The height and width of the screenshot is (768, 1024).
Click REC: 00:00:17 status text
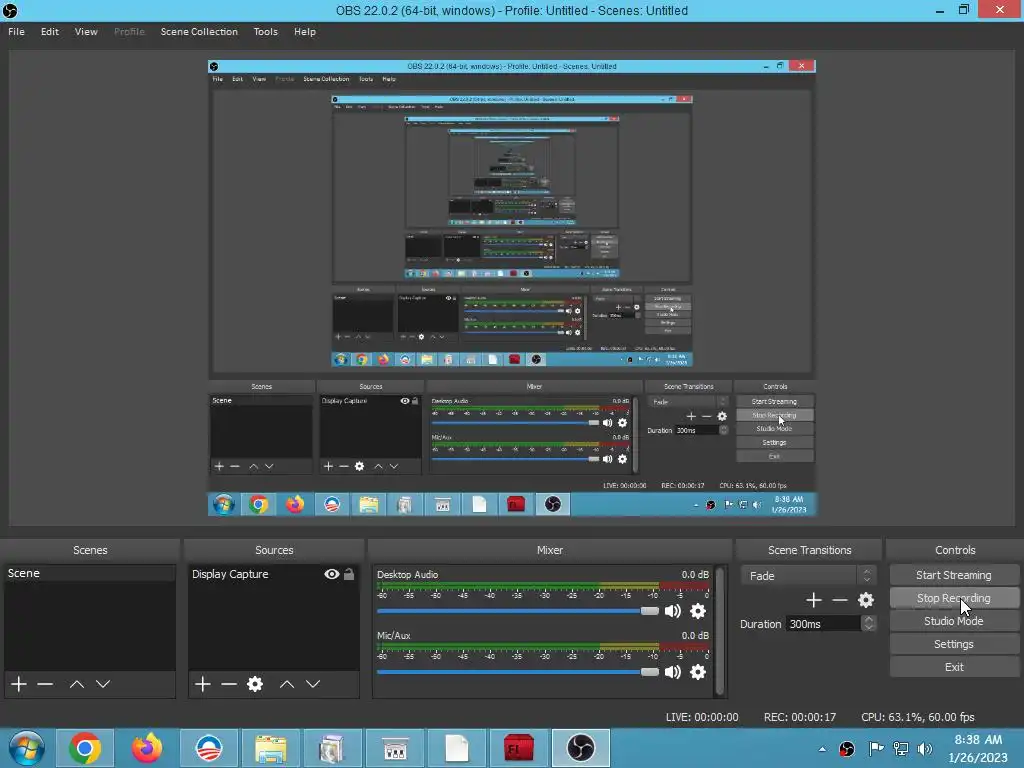click(799, 717)
